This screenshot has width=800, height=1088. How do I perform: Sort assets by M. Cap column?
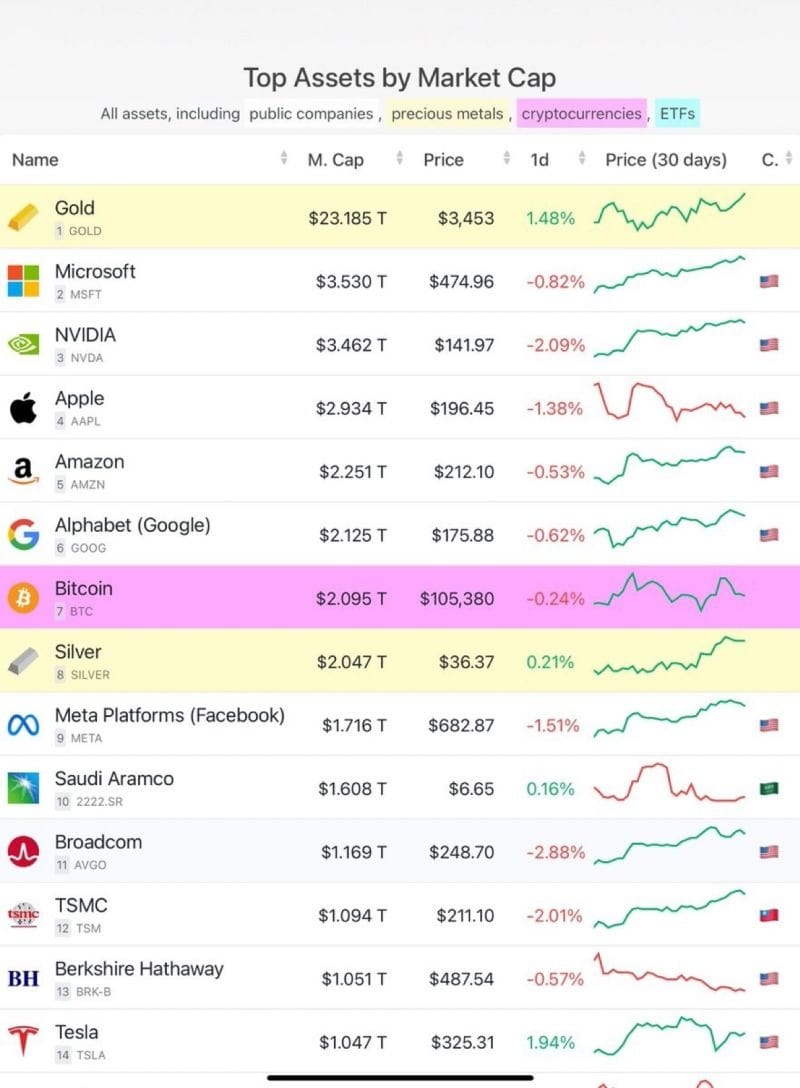click(x=335, y=160)
